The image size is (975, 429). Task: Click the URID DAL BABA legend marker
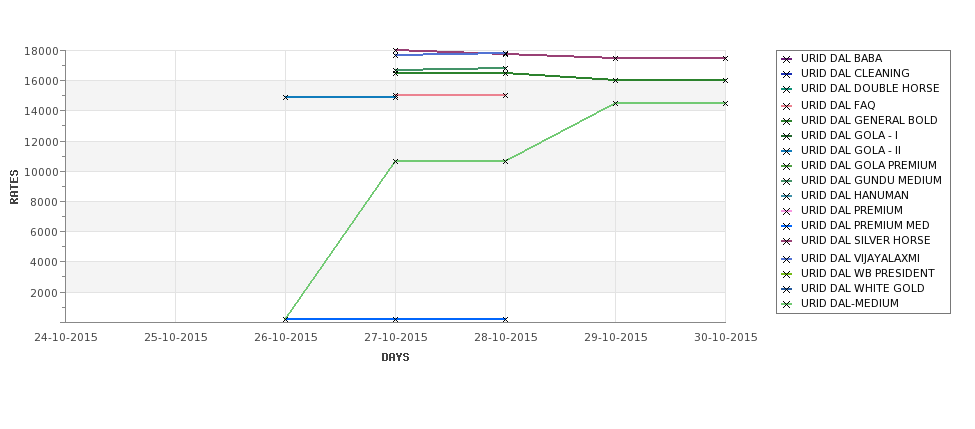pos(787,59)
